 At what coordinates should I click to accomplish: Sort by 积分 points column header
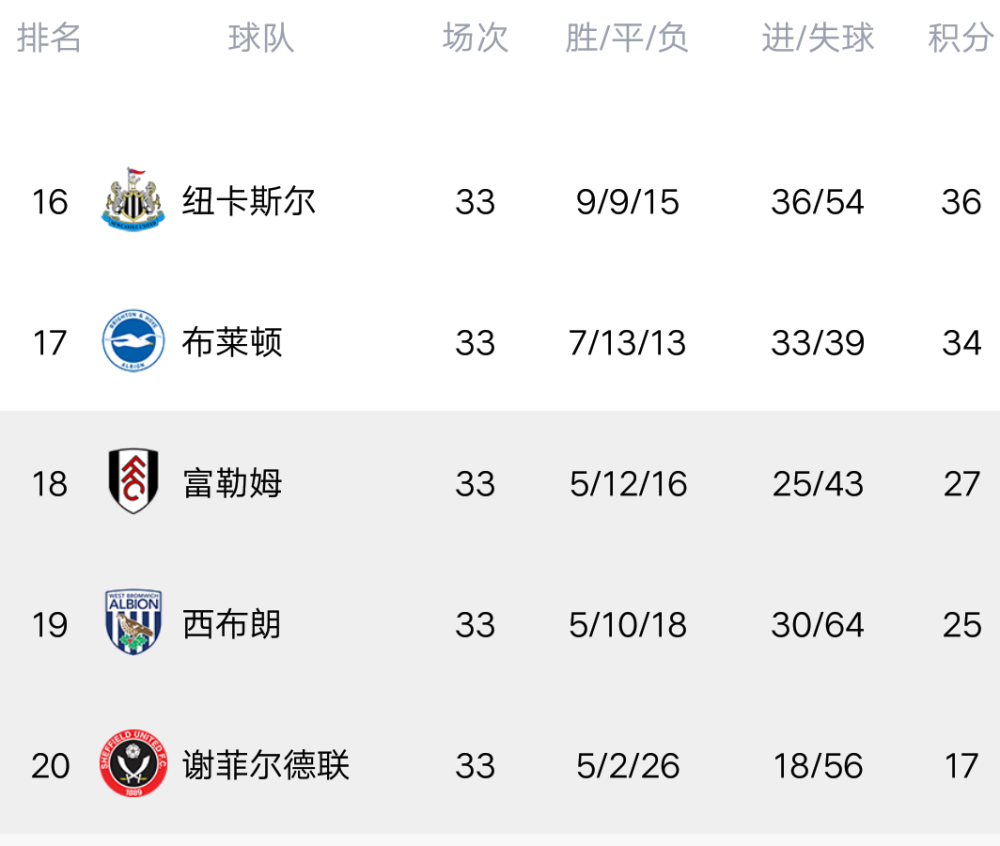[960, 38]
